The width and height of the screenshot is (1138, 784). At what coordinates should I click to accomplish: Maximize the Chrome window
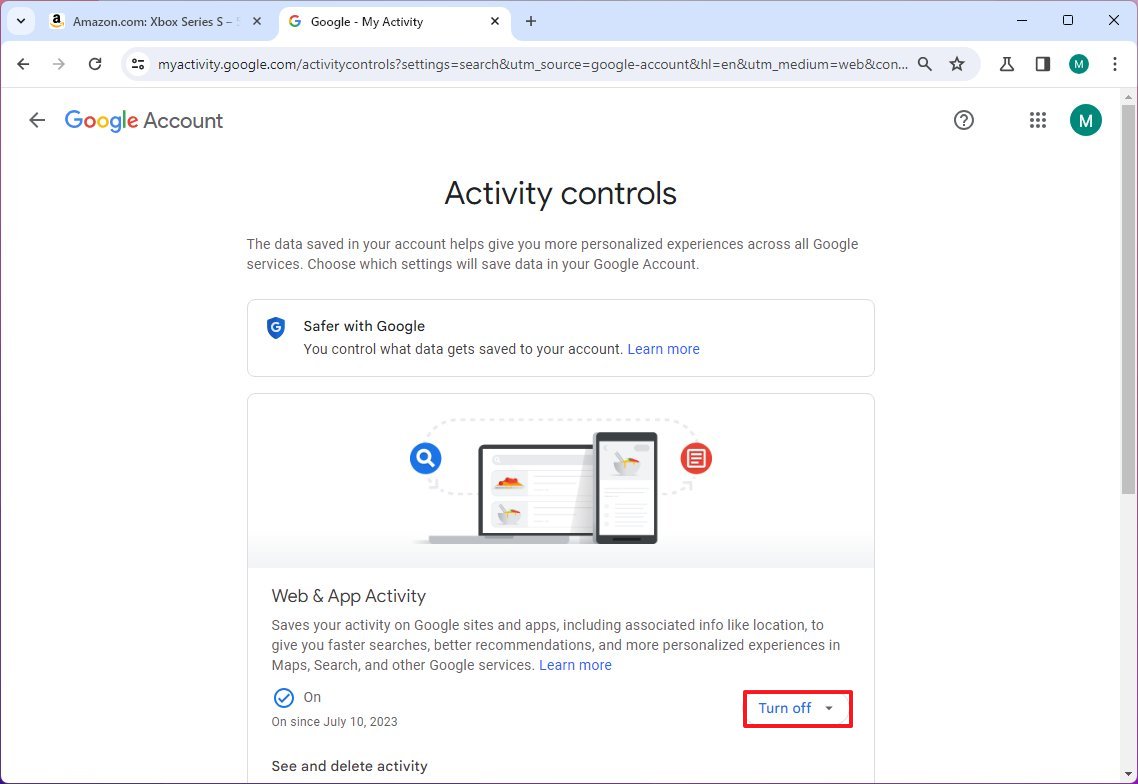[x=1068, y=20]
